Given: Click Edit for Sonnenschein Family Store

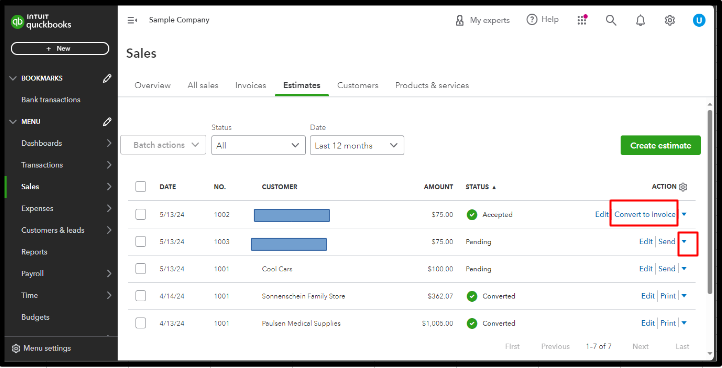Looking at the screenshot, I should tap(648, 296).
